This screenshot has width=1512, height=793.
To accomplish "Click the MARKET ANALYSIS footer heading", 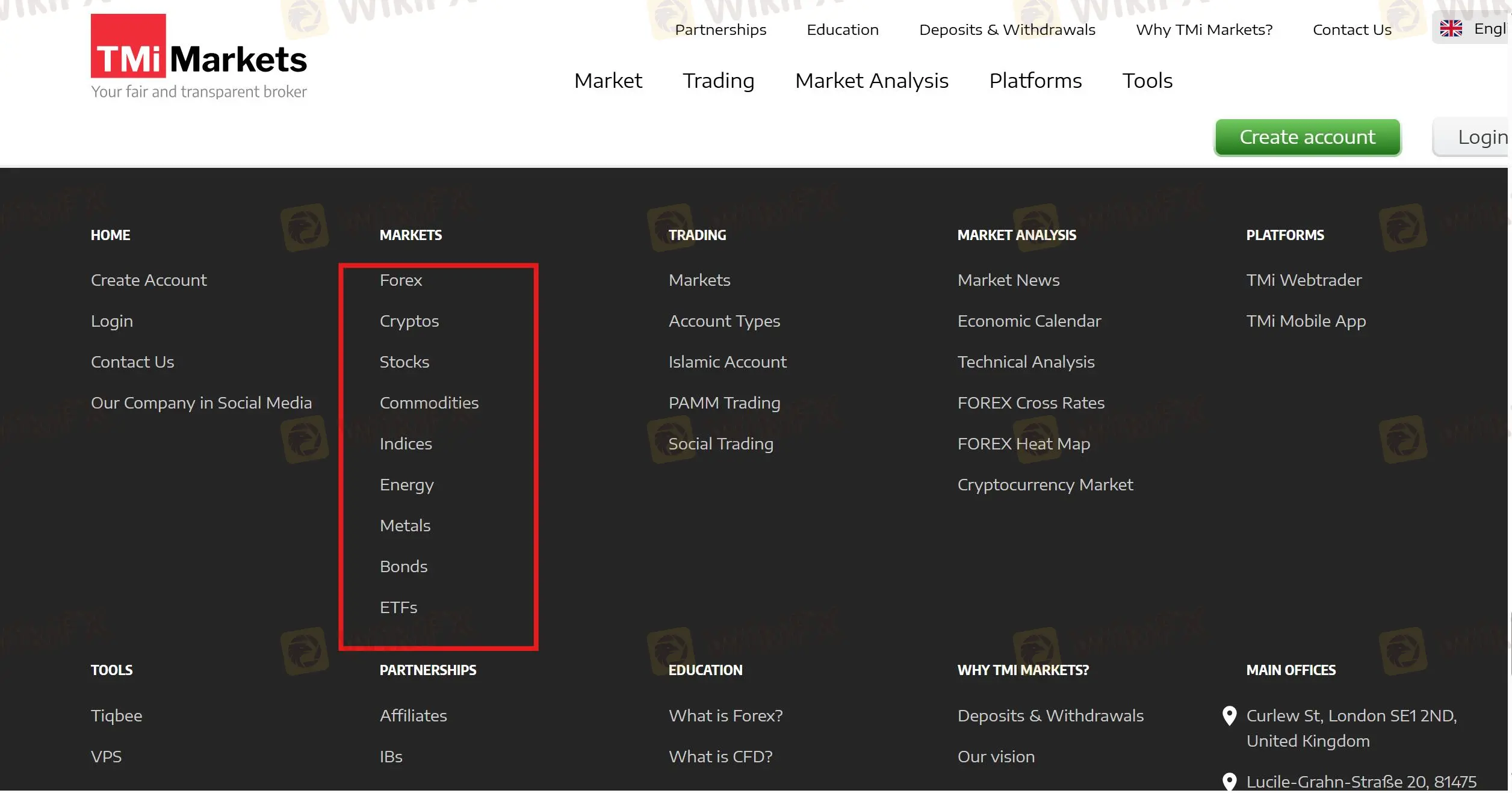I will click(1017, 235).
